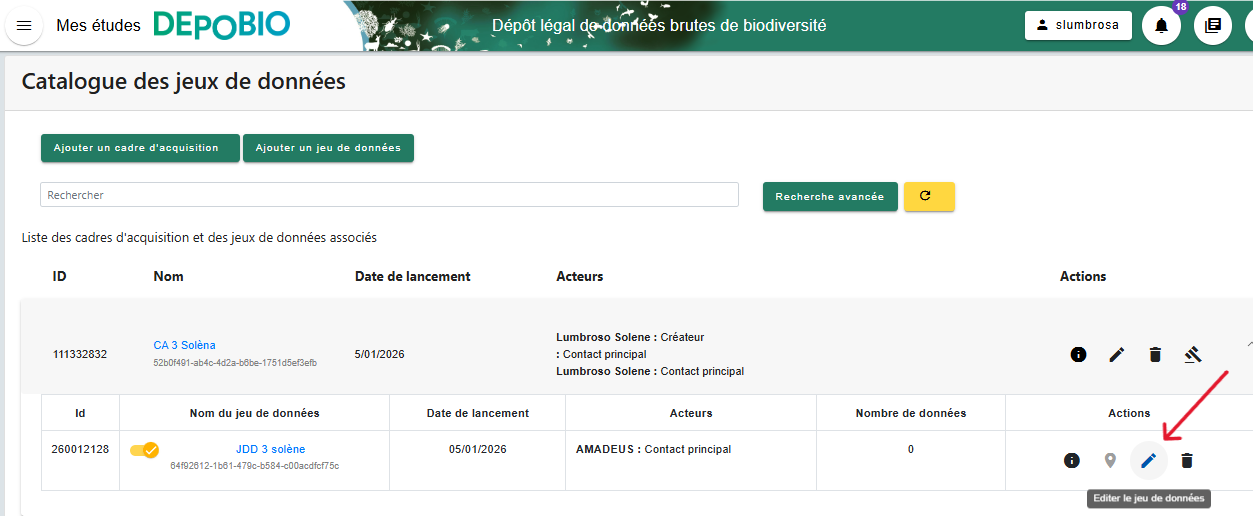Focus the Rechercher search field

click(389, 195)
